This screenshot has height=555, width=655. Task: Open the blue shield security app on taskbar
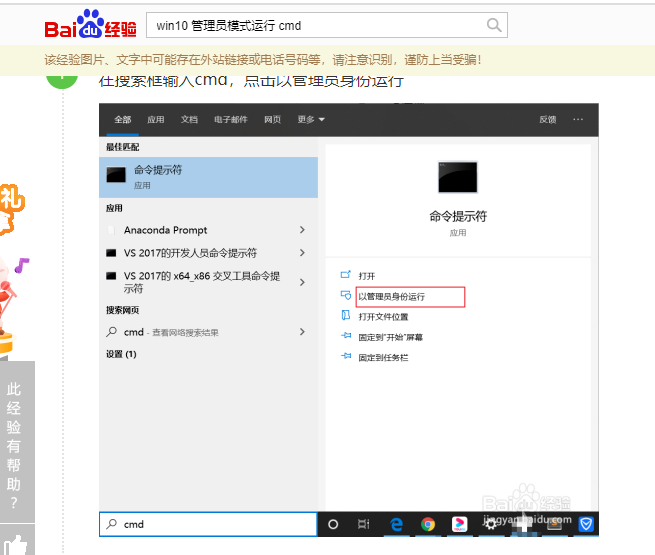(586, 524)
